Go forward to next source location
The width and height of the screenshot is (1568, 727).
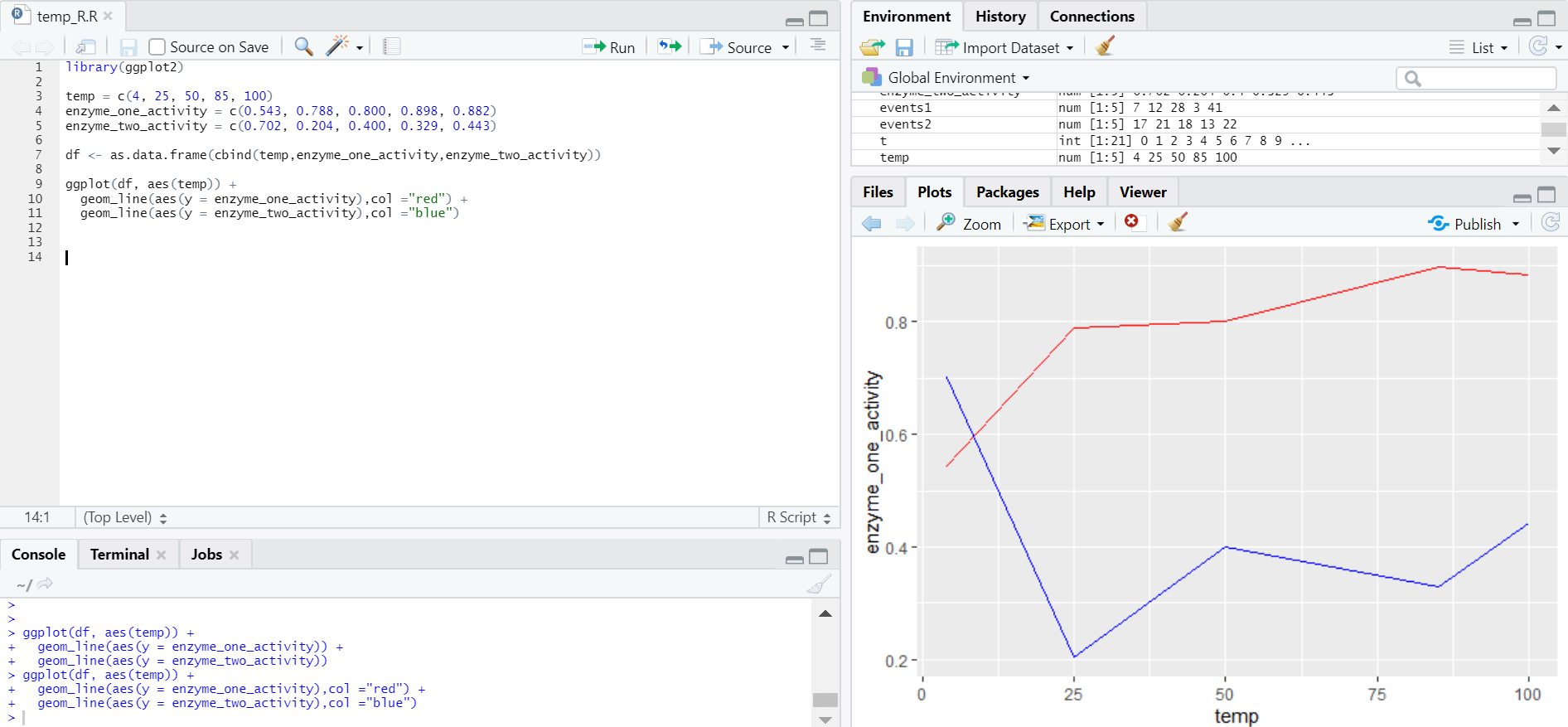pos(45,48)
